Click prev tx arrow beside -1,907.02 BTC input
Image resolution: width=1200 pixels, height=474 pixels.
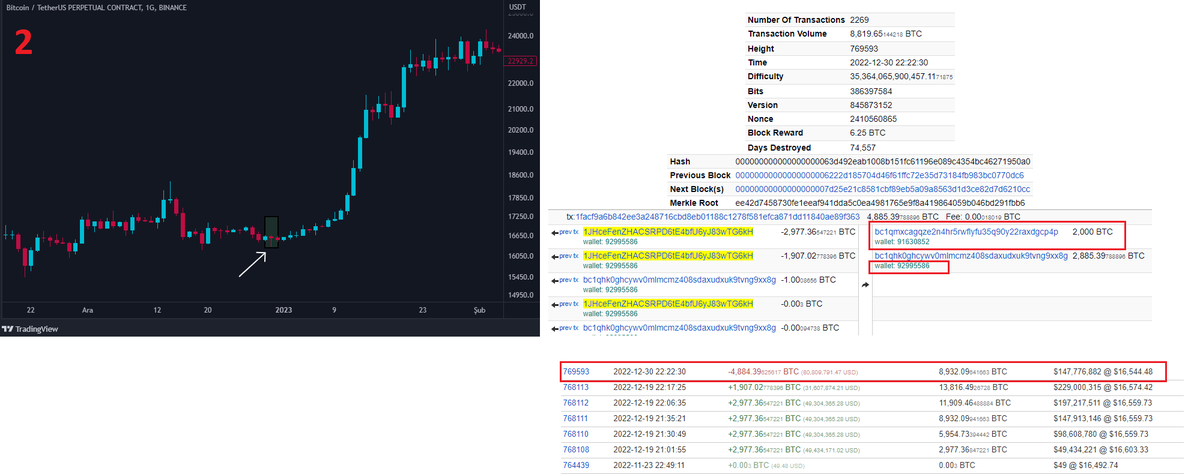(x=564, y=256)
